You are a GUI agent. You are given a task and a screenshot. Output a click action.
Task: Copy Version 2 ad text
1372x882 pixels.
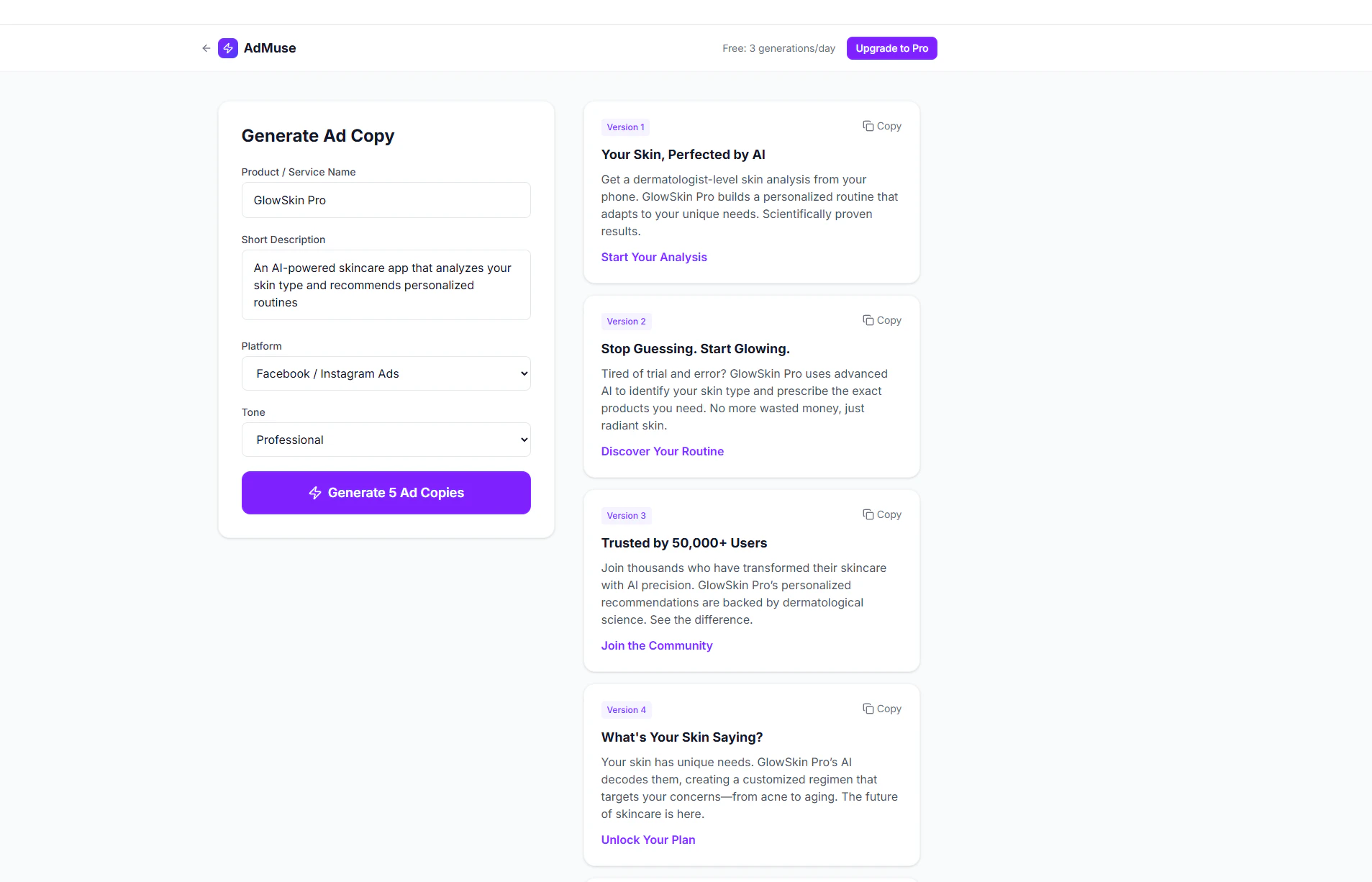882,320
